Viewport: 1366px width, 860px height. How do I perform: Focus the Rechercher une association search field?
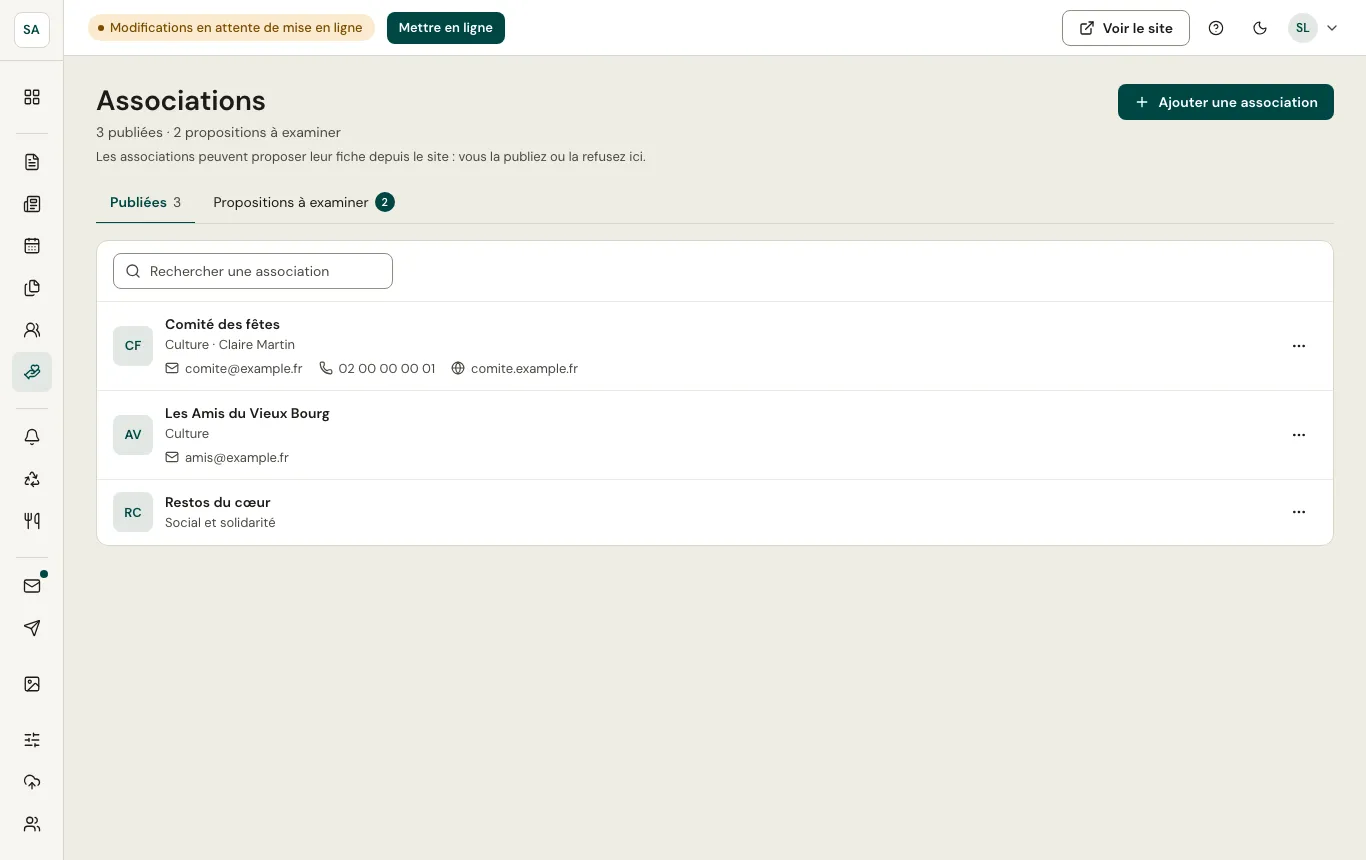(x=253, y=271)
